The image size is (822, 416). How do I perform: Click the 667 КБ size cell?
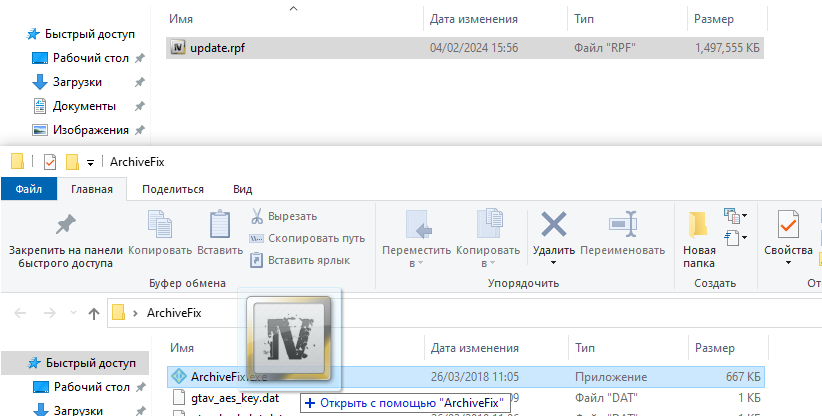pos(741,377)
